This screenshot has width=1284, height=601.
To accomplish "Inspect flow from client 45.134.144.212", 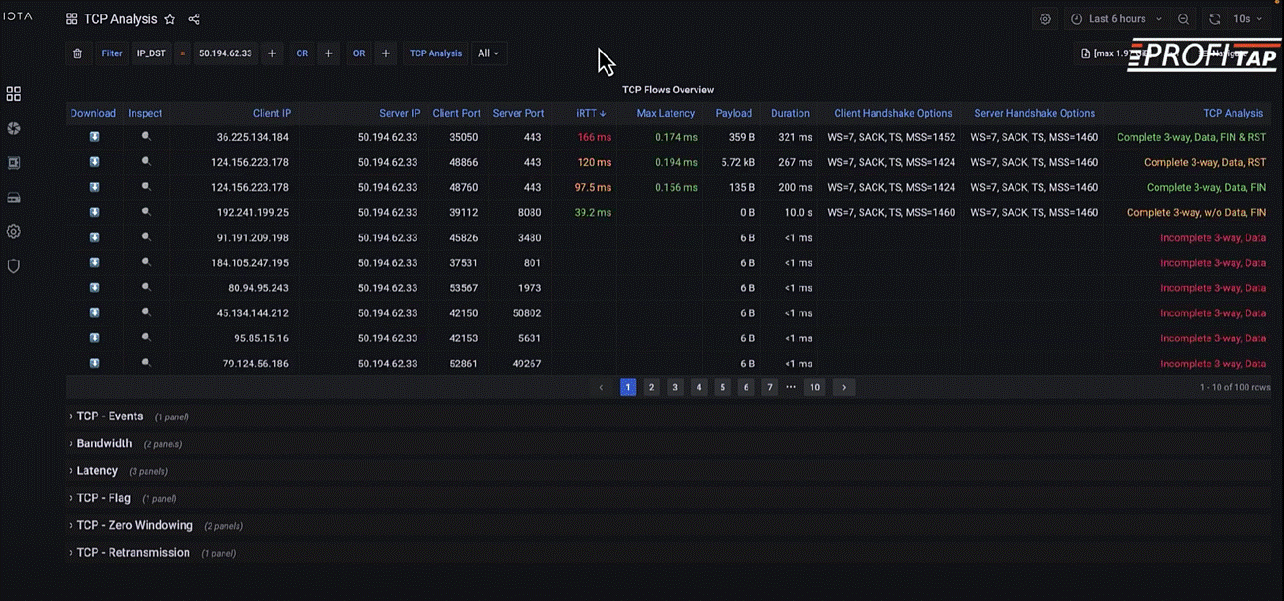I will pos(146,313).
